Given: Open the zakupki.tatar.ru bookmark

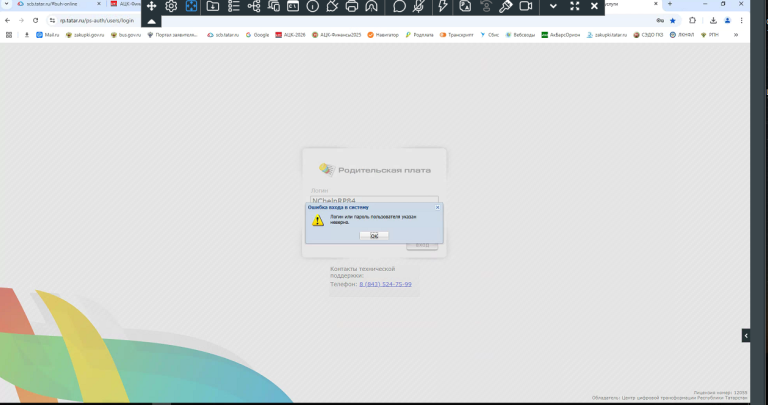Looking at the screenshot, I should point(607,35).
